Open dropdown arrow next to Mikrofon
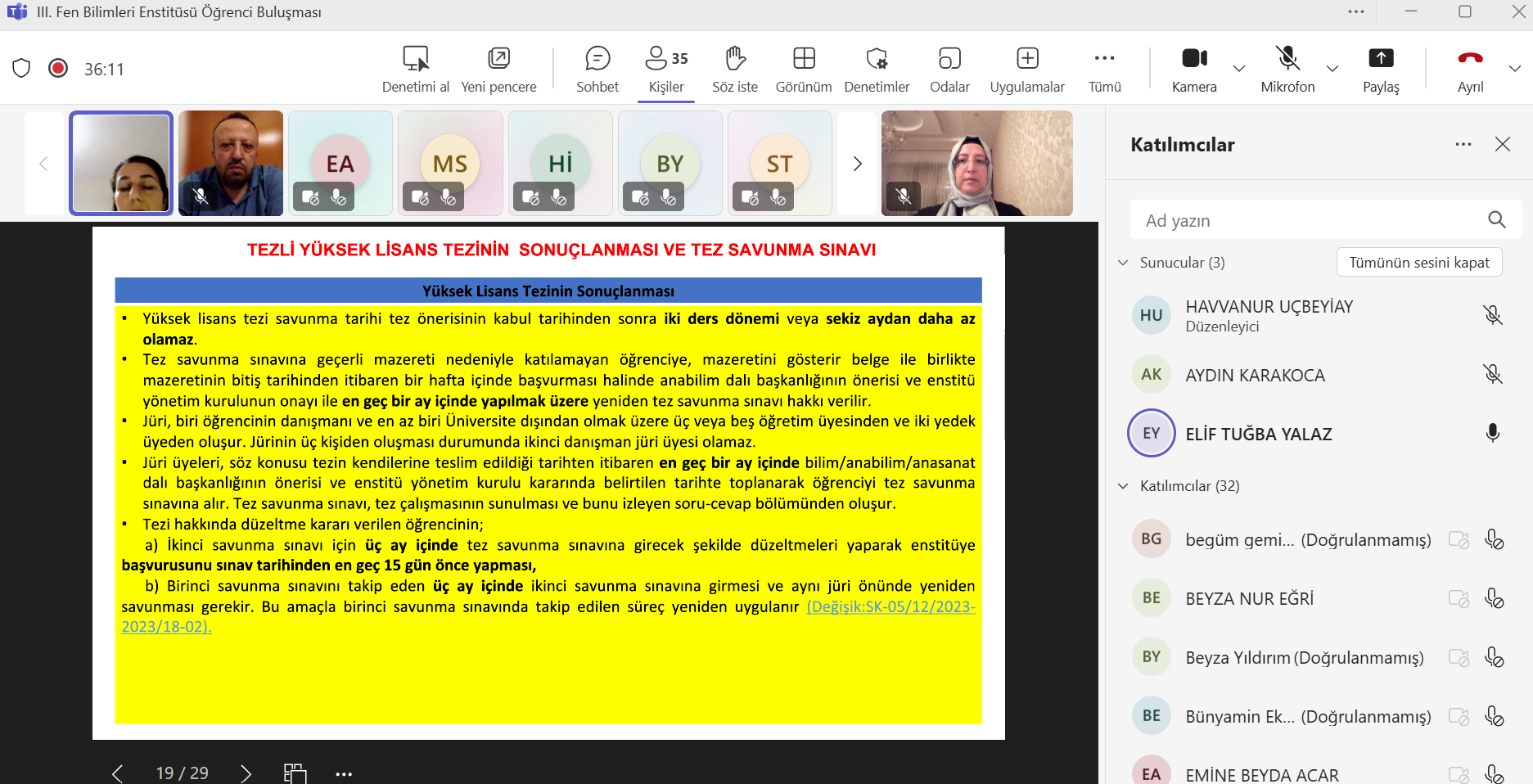Screen dimensions: 1533x784 click(1332, 69)
